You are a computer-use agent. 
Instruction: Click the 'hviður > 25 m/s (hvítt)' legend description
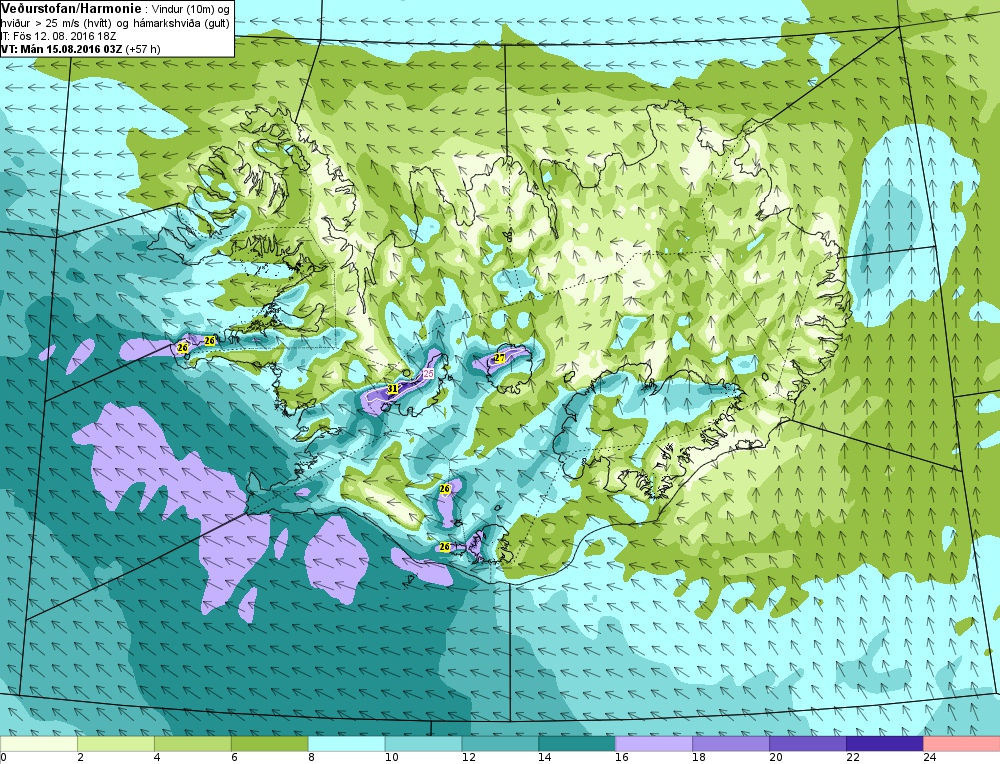[x=55, y=23]
